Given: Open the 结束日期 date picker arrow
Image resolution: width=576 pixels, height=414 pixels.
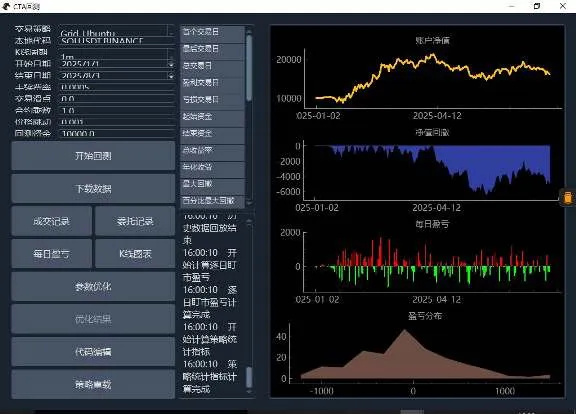Looking at the screenshot, I should point(171,76).
